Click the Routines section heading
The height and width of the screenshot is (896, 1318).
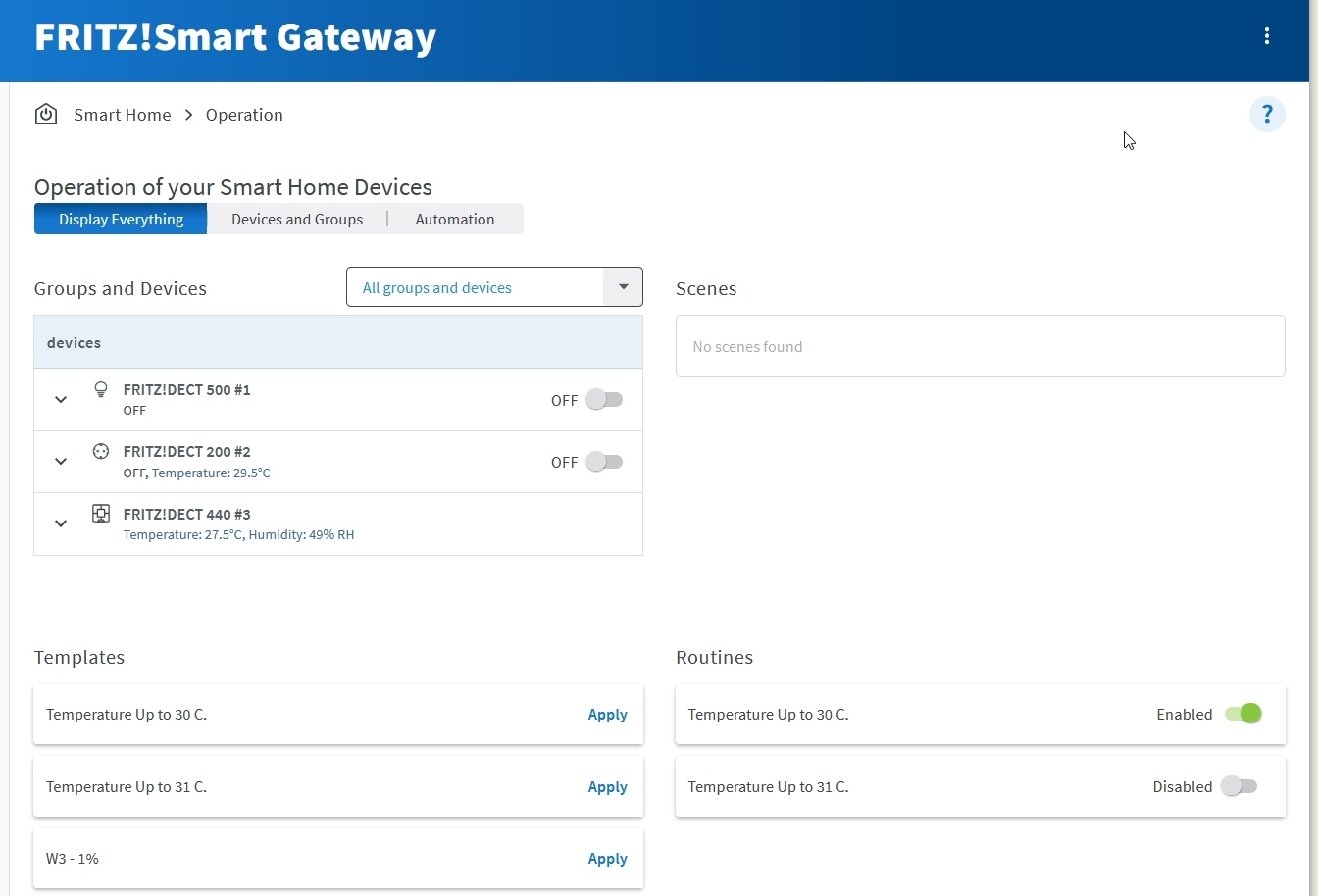tap(715, 657)
